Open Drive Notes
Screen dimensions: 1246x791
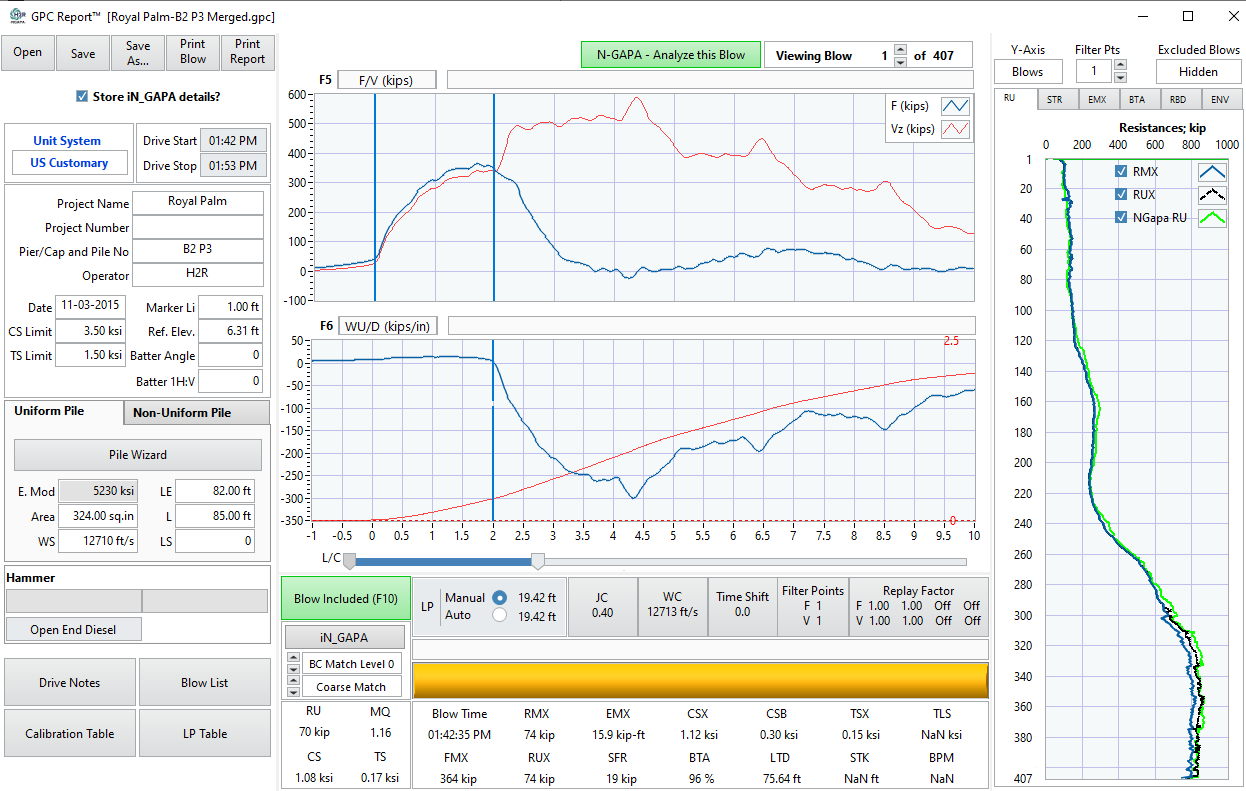tap(69, 683)
